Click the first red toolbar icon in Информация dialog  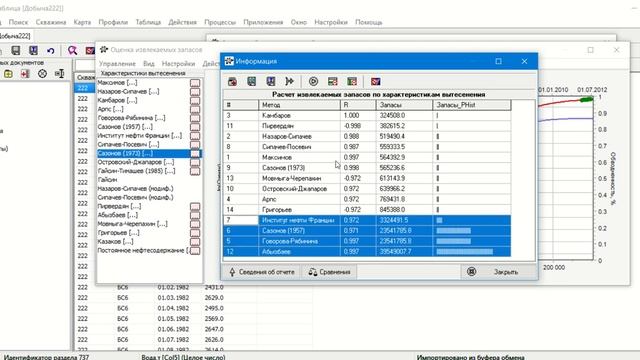[232, 82]
